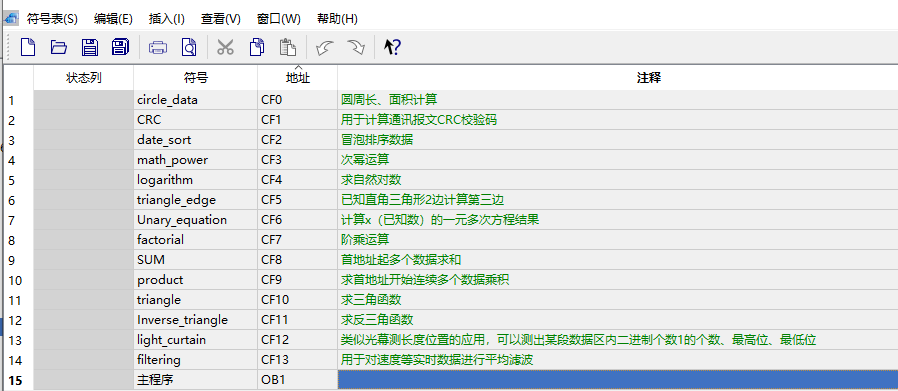898x391 pixels.
Task: Select the Unary_equation symbol cell
Action: (195, 220)
